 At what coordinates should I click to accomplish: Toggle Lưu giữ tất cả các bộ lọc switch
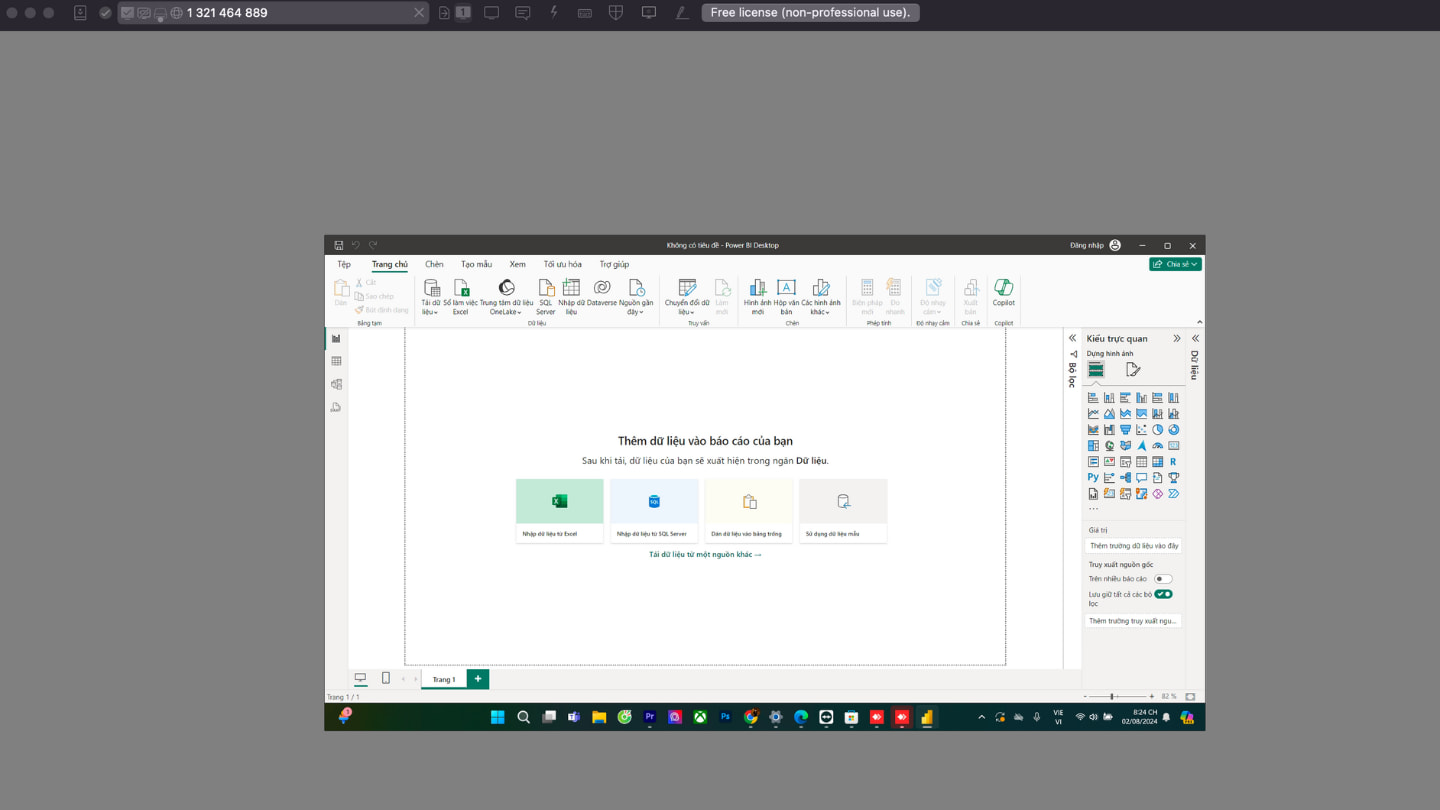(x=1163, y=594)
